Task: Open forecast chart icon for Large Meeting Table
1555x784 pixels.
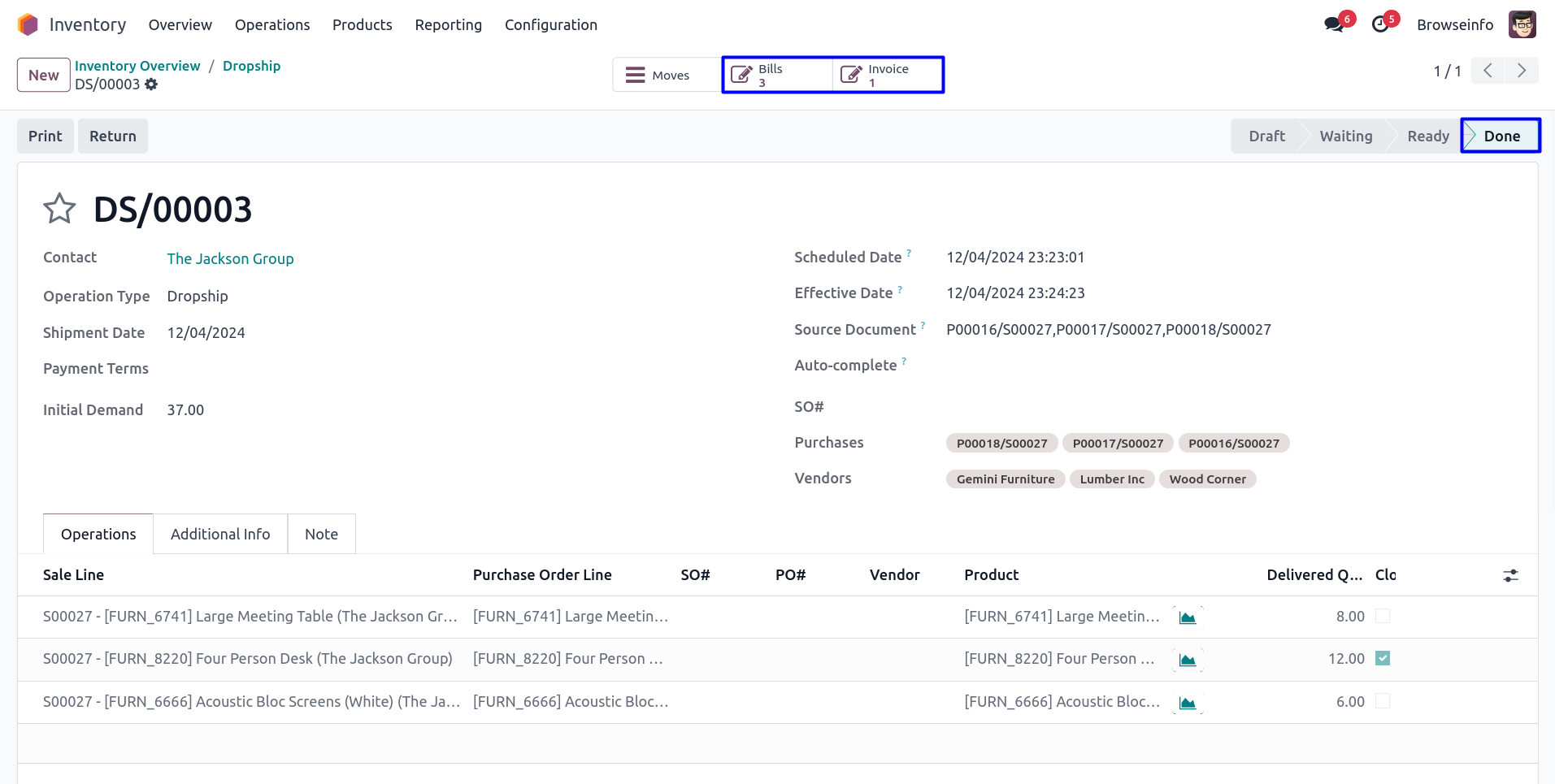Action: (x=1187, y=617)
